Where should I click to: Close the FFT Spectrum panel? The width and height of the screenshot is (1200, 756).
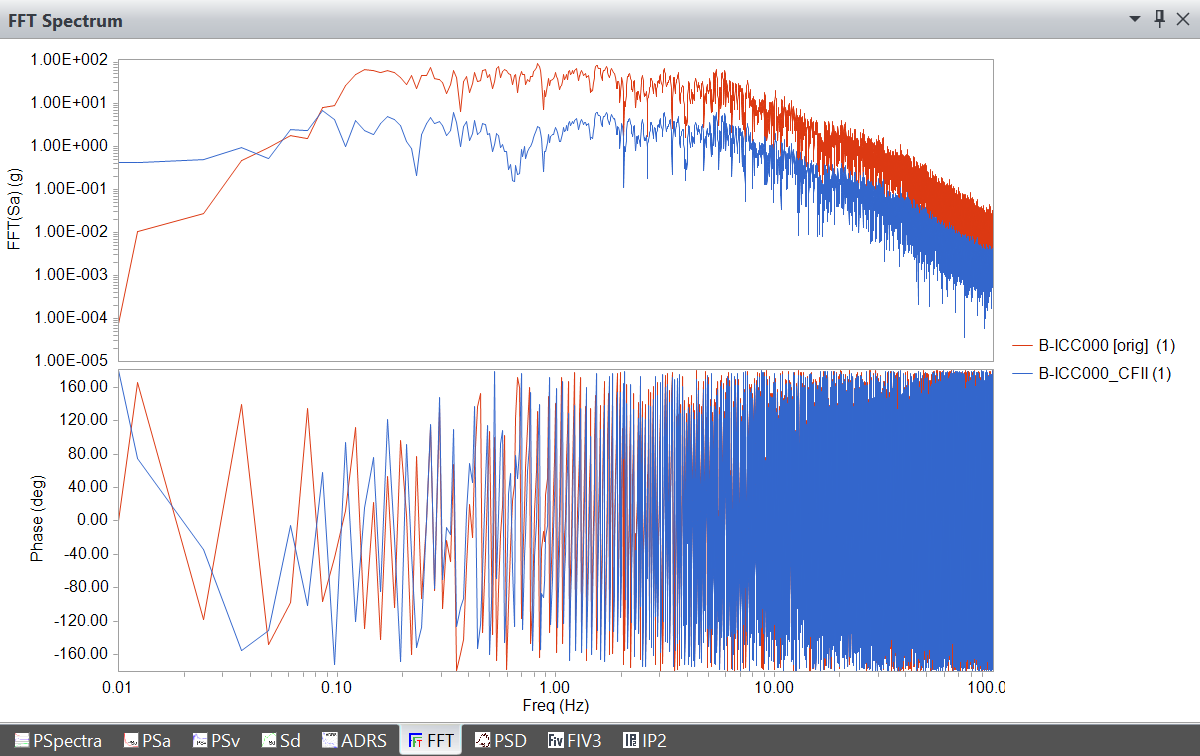click(1184, 19)
